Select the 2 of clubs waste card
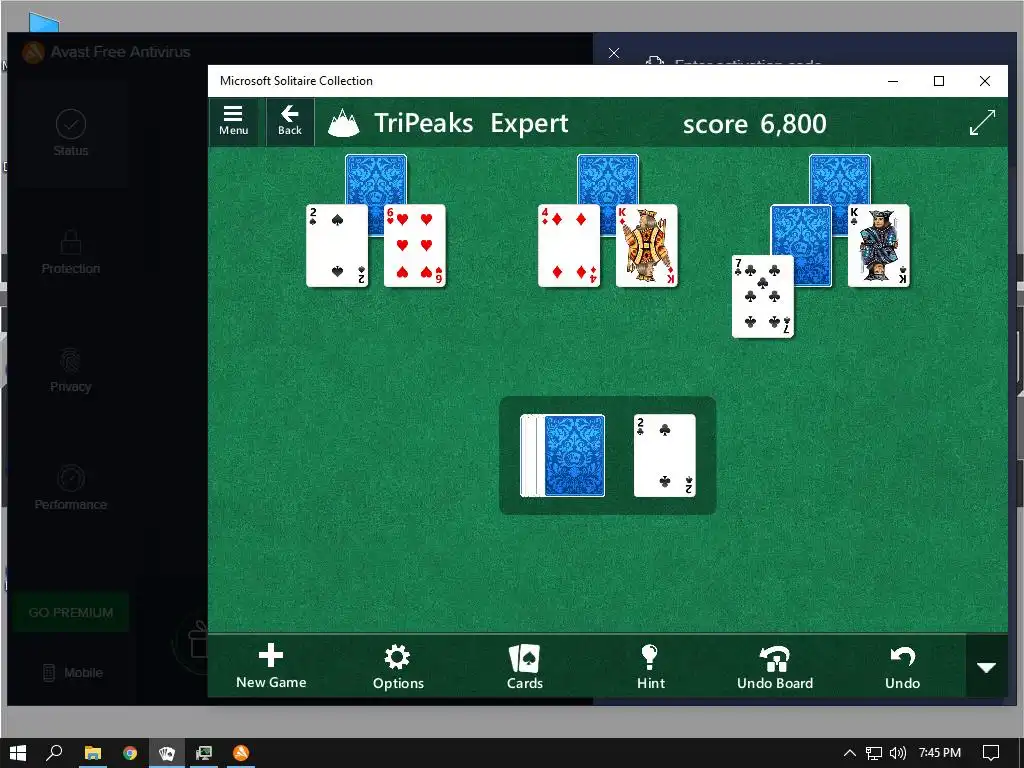 point(665,456)
